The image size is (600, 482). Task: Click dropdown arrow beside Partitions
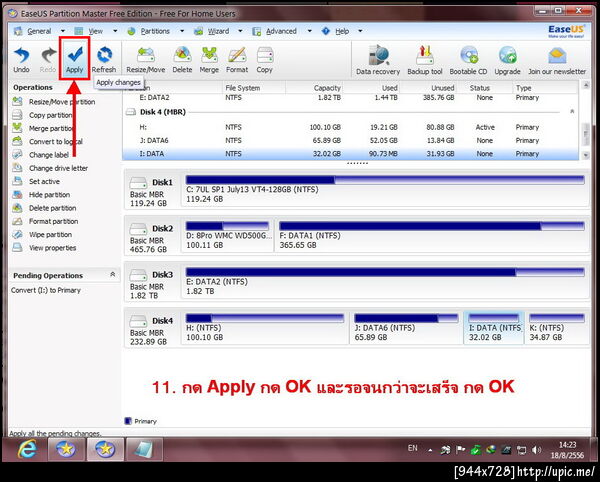click(182, 31)
